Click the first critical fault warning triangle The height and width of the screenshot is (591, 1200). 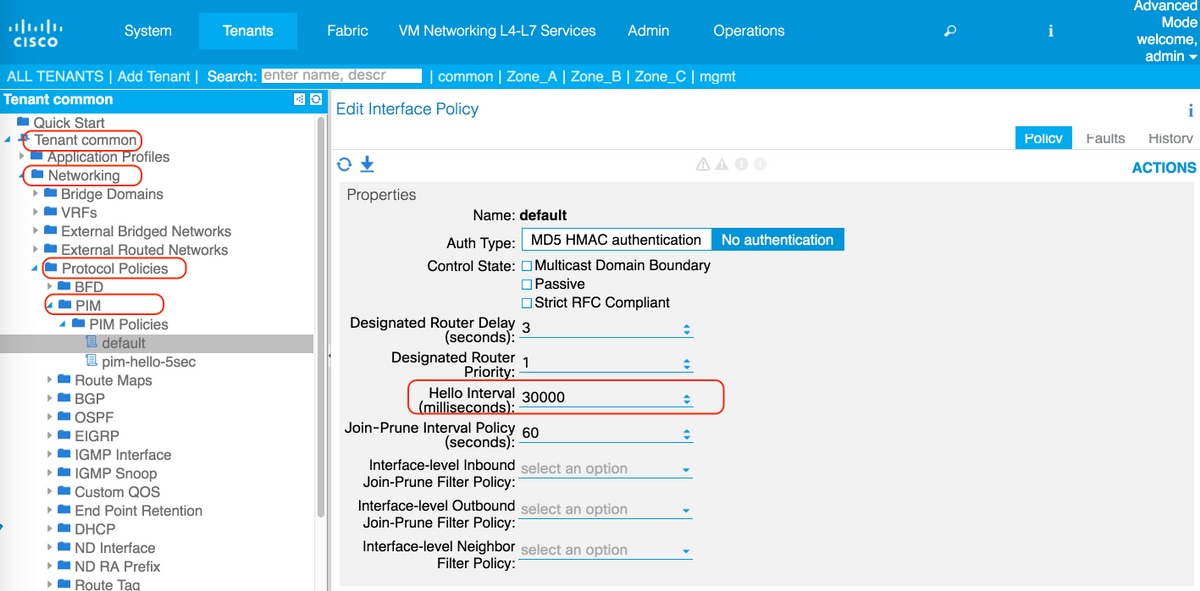pos(703,165)
